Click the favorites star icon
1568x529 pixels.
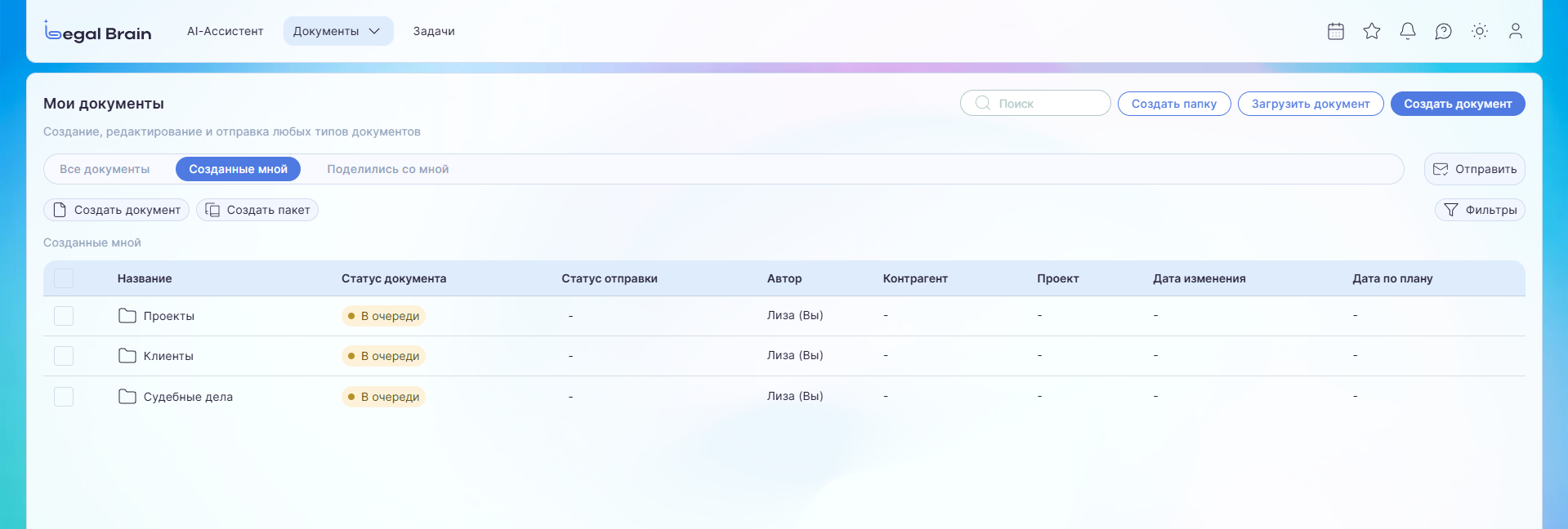click(1372, 31)
